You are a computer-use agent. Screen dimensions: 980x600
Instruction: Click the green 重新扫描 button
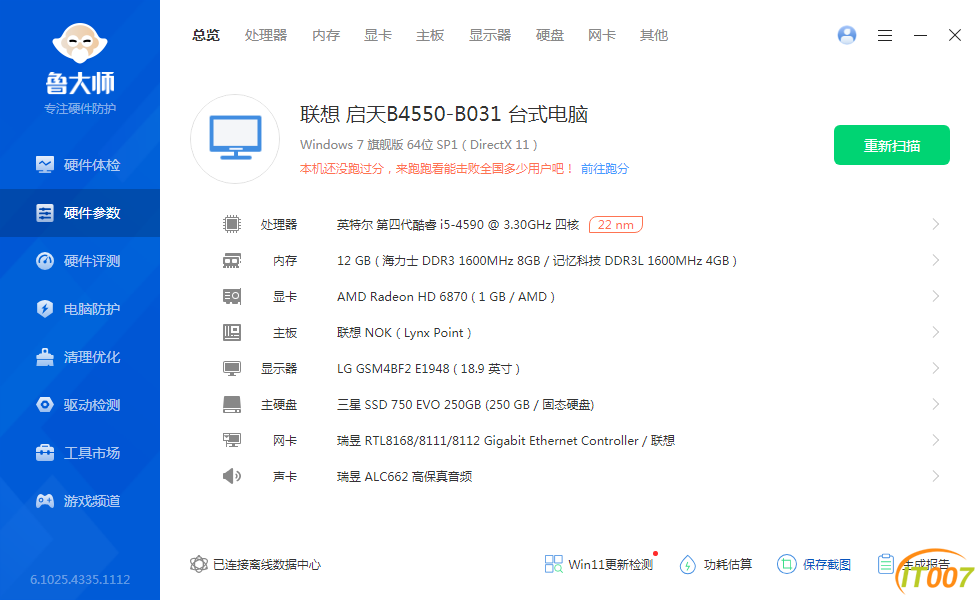(x=892, y=146)
